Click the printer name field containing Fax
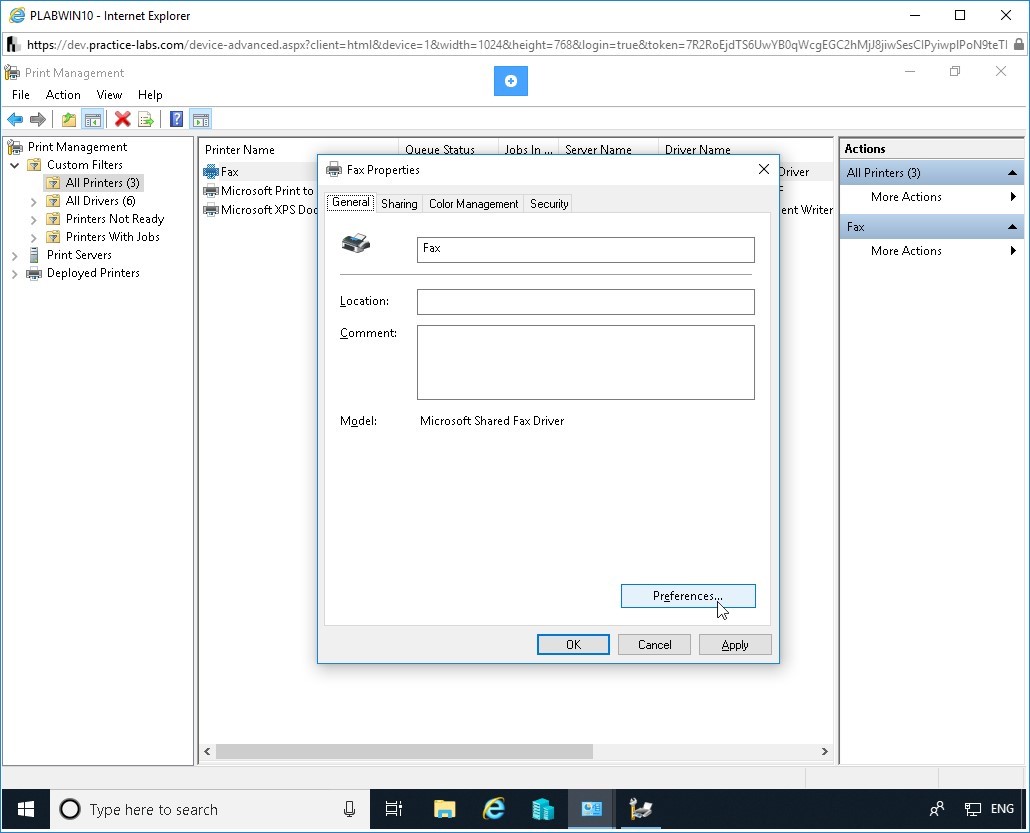 [x=585, y=250]
